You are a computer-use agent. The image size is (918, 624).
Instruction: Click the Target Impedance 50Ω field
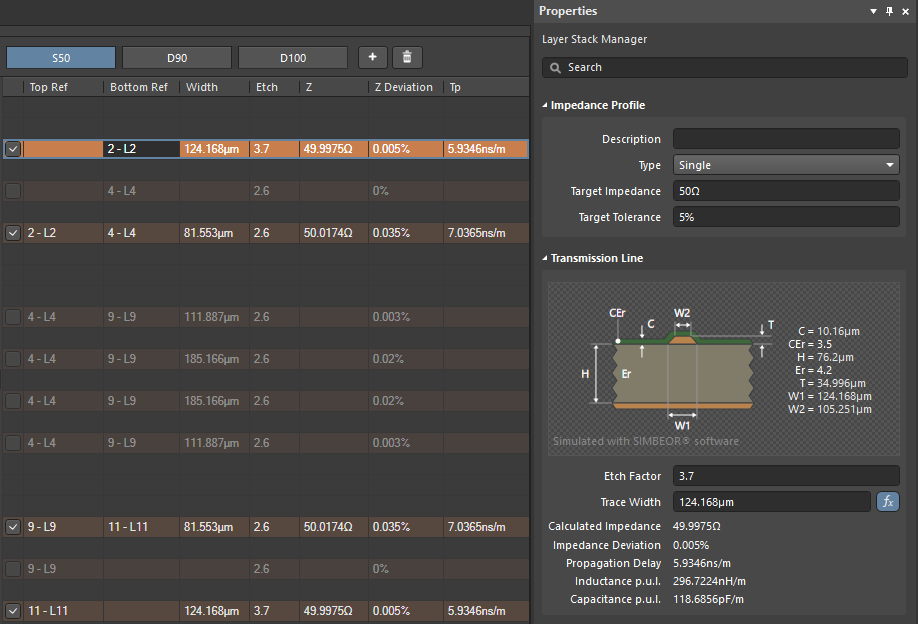(x=786, y=190)
